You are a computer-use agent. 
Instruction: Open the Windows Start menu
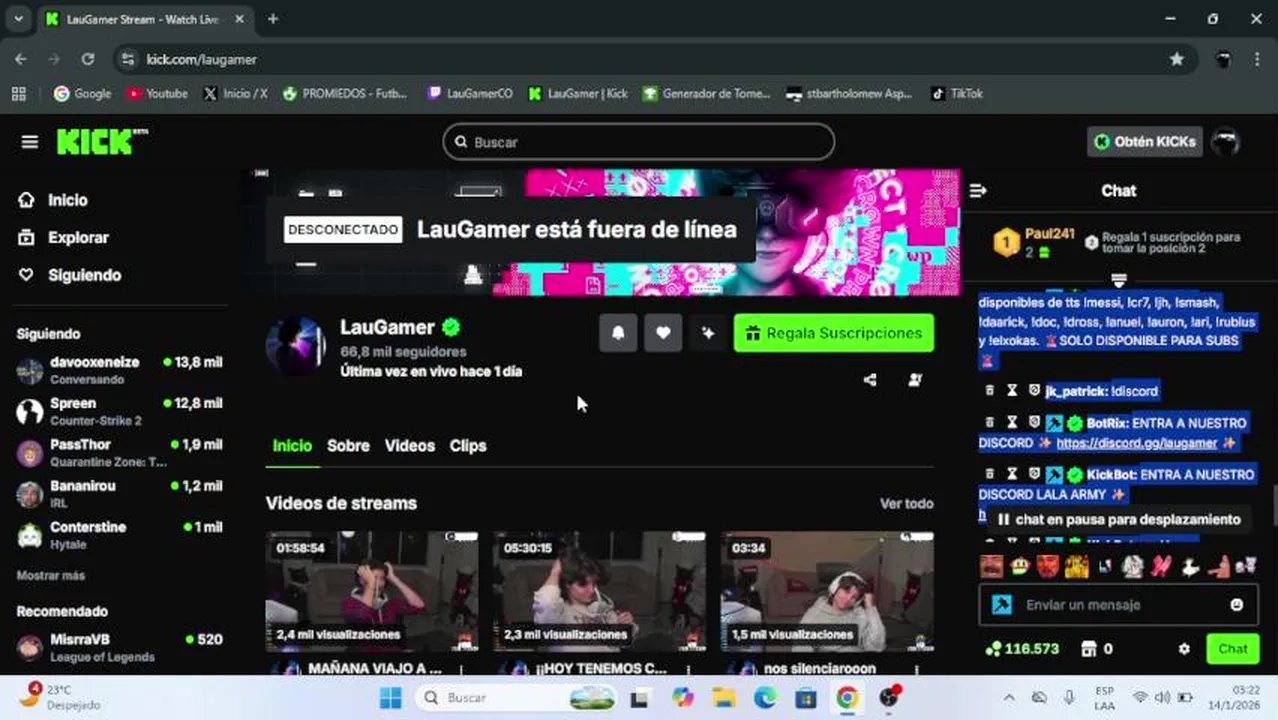click(390, 697)
